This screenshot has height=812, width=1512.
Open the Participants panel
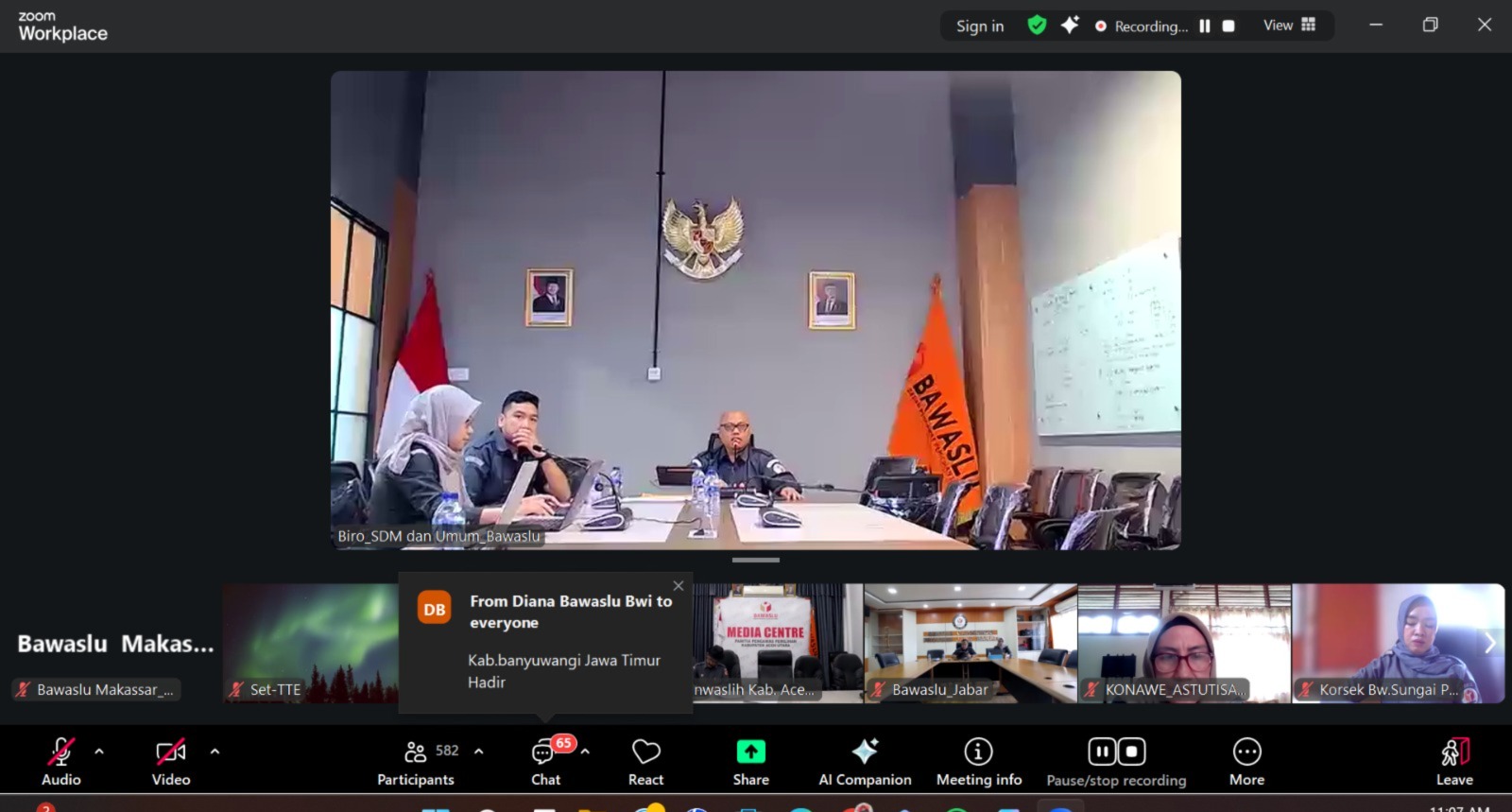tap(416, 762)
